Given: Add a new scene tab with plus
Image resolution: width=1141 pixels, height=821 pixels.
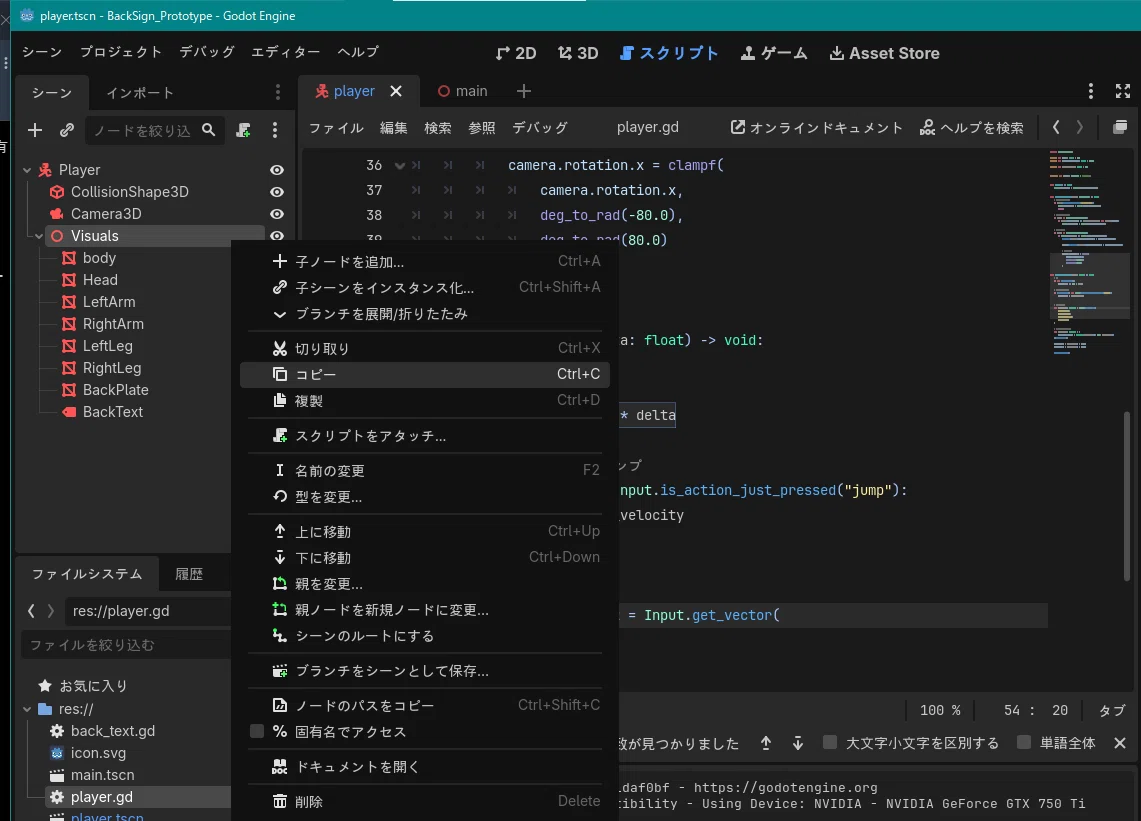Looking at the screenshot, I should pos(523,91).
